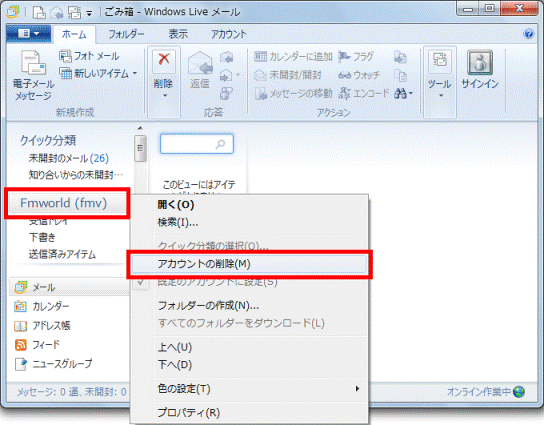The width and height of the screenshot is (544, 425).
Task: Click the Flag (フラグ) icon
Action: coord(344,56)
